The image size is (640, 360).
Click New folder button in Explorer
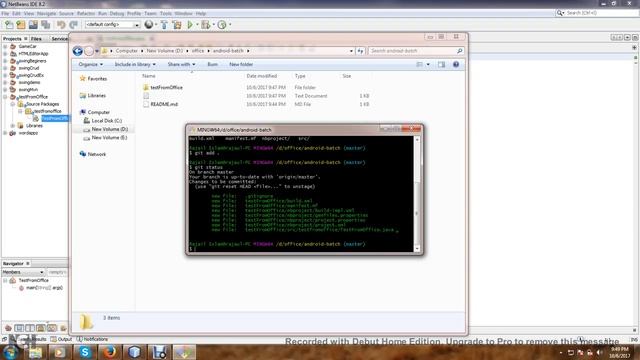(241, 64)
